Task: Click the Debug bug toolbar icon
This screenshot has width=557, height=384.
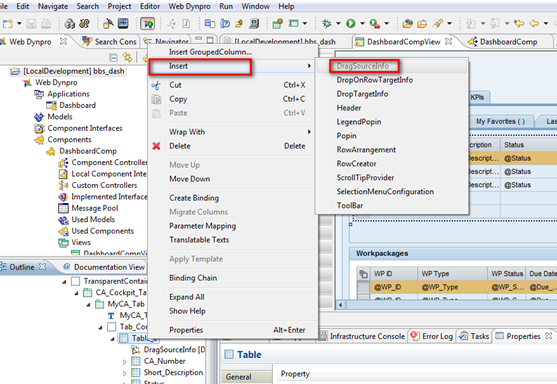Action: pyautogui.click(x=326, y=24)
